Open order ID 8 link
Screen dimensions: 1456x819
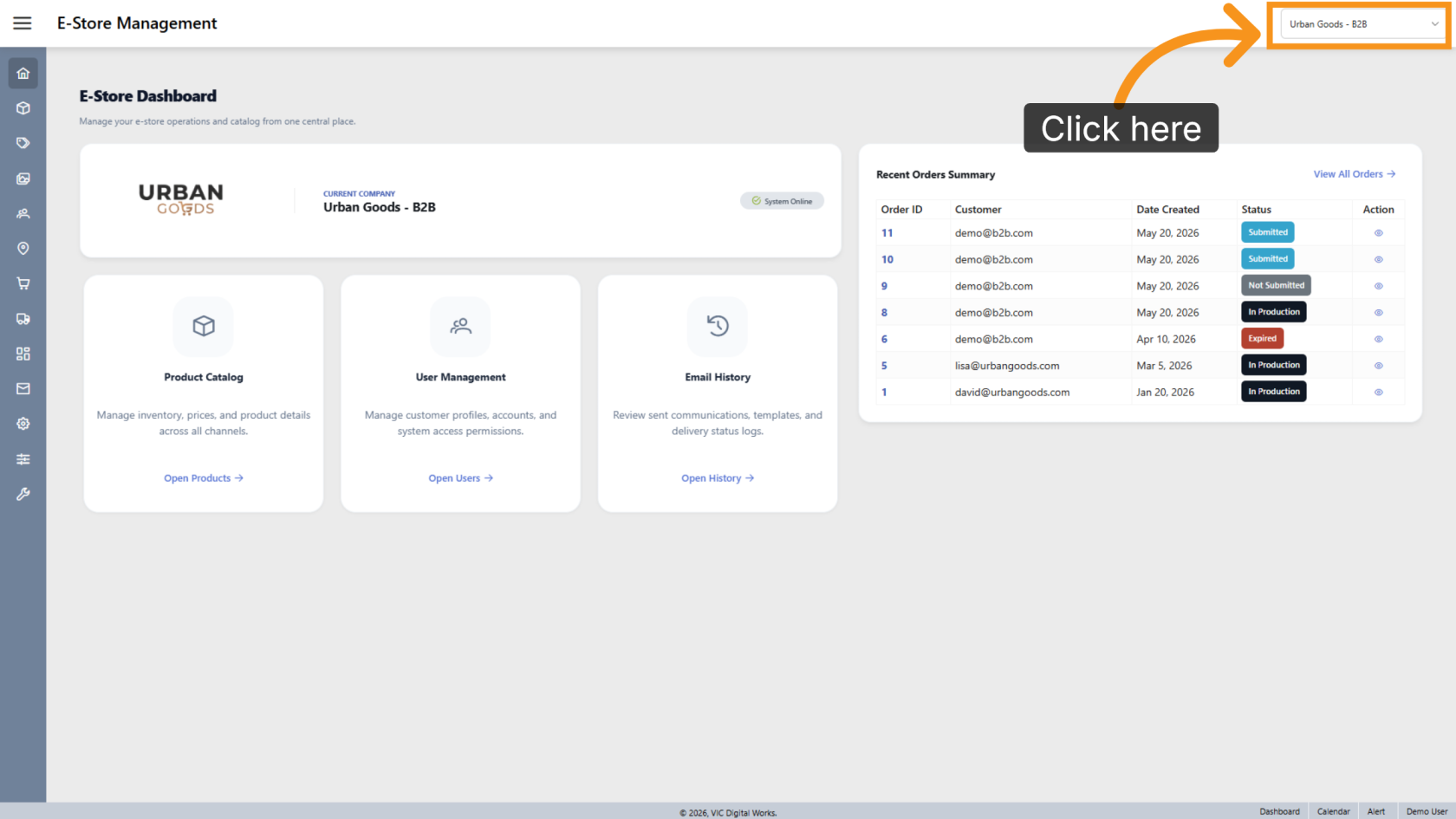[884, 313]
